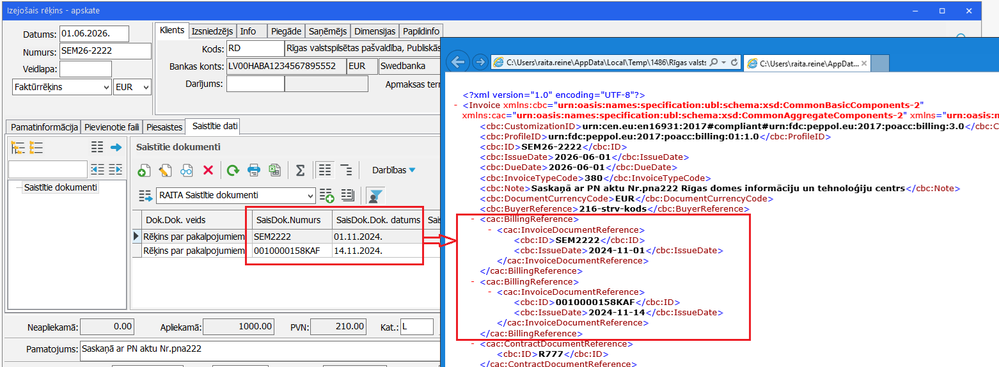
Task: Click the blue right arrow icon
Action: point(115,147)
